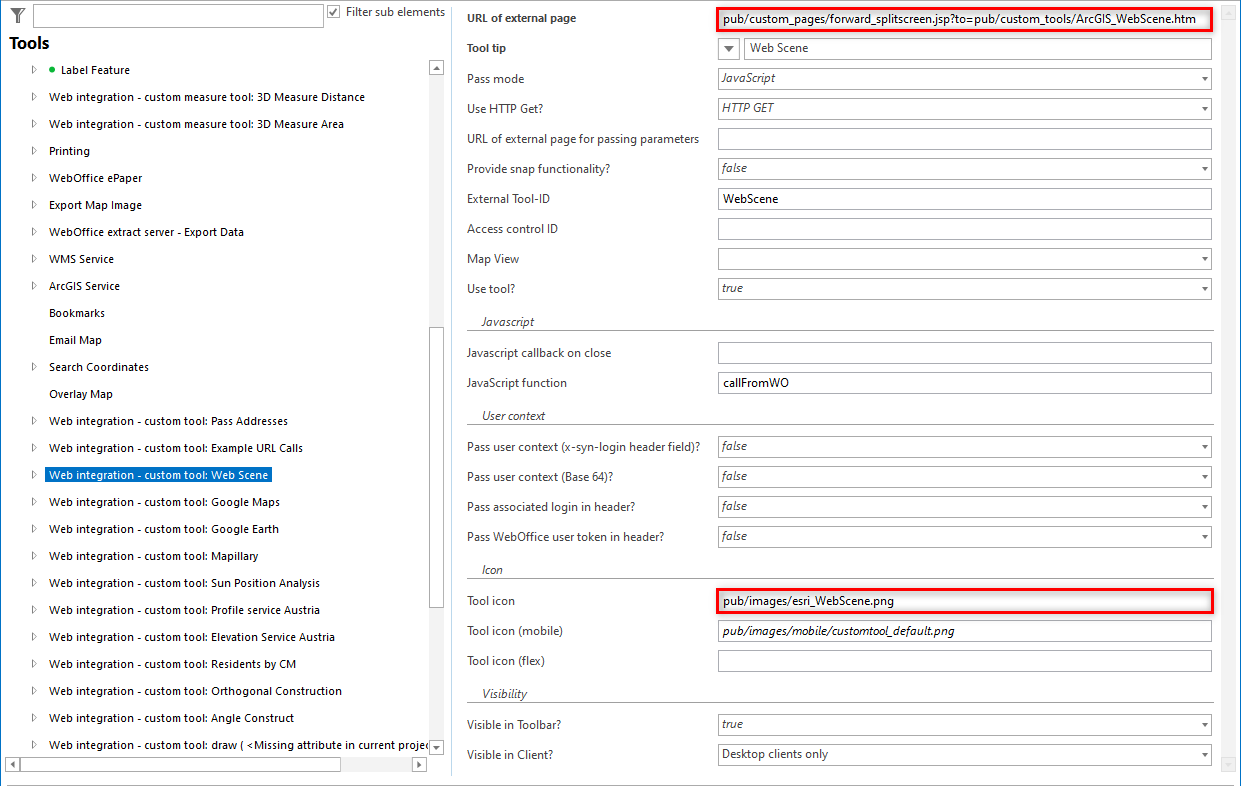Expand the WebOffice ePaper entry

(33, 178)
